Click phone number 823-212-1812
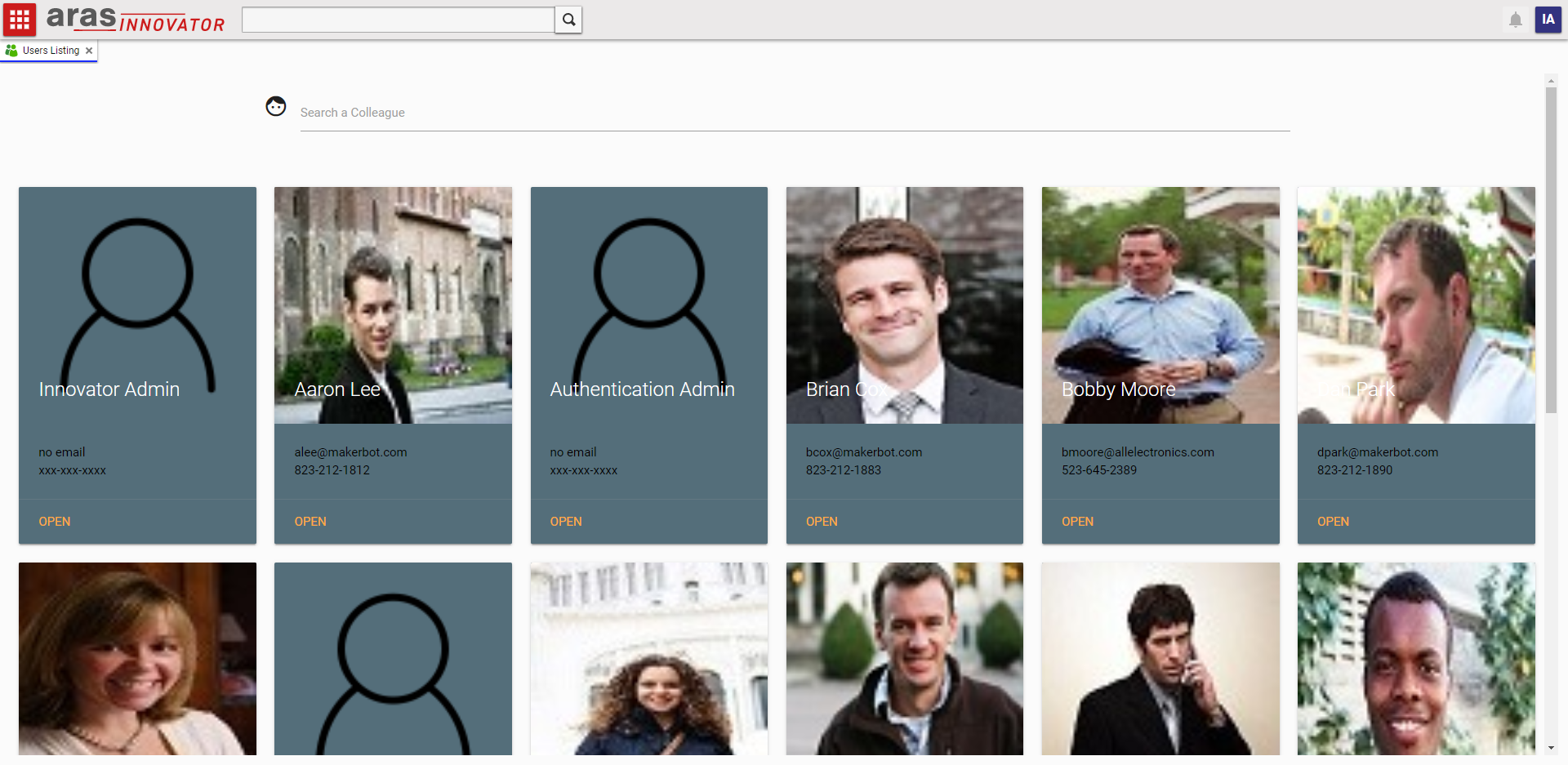 click(332, 470)
